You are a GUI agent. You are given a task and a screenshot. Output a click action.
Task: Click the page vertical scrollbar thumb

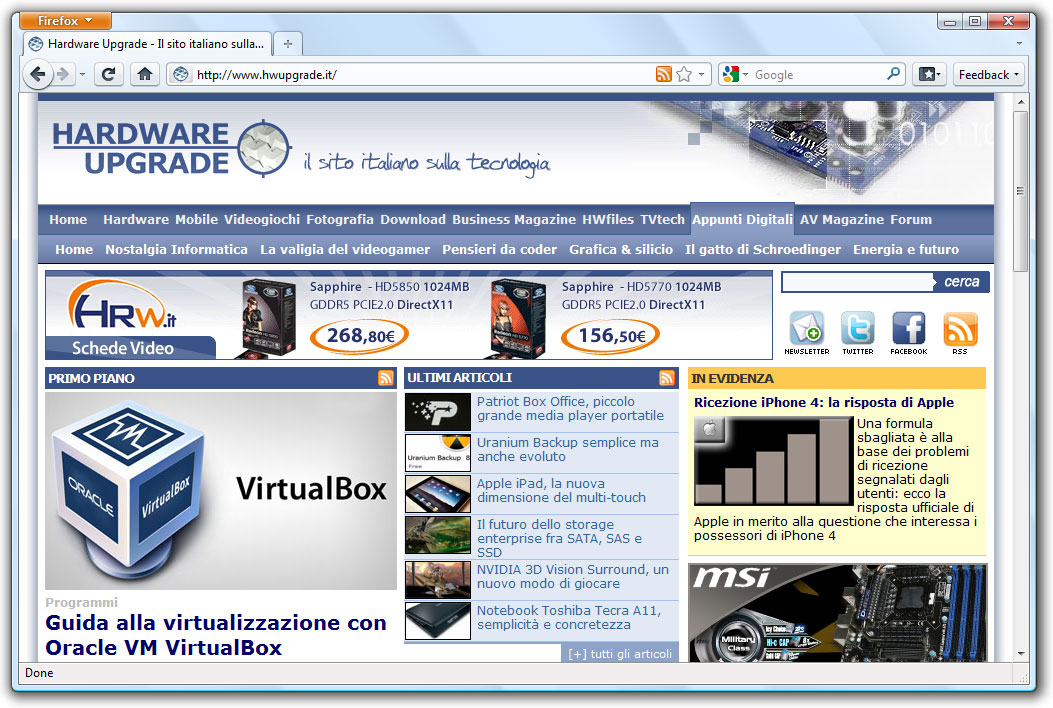tap(1020, 191)
